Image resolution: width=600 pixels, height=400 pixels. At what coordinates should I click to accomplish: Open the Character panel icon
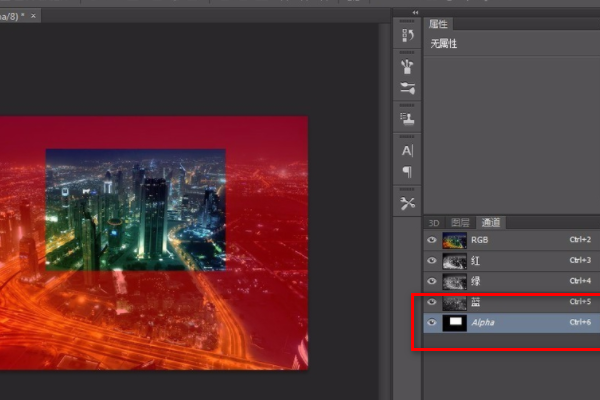[408, 150]
